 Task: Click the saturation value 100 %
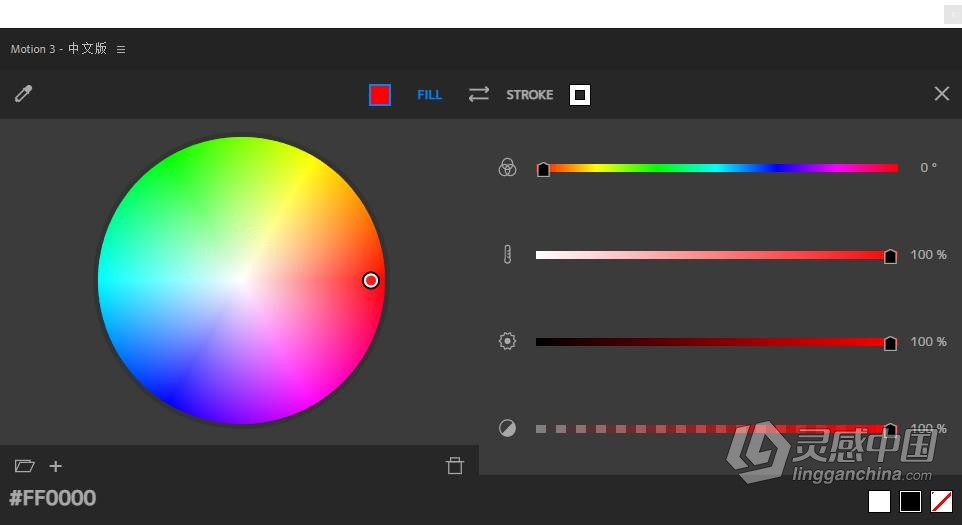click(928, 255)
